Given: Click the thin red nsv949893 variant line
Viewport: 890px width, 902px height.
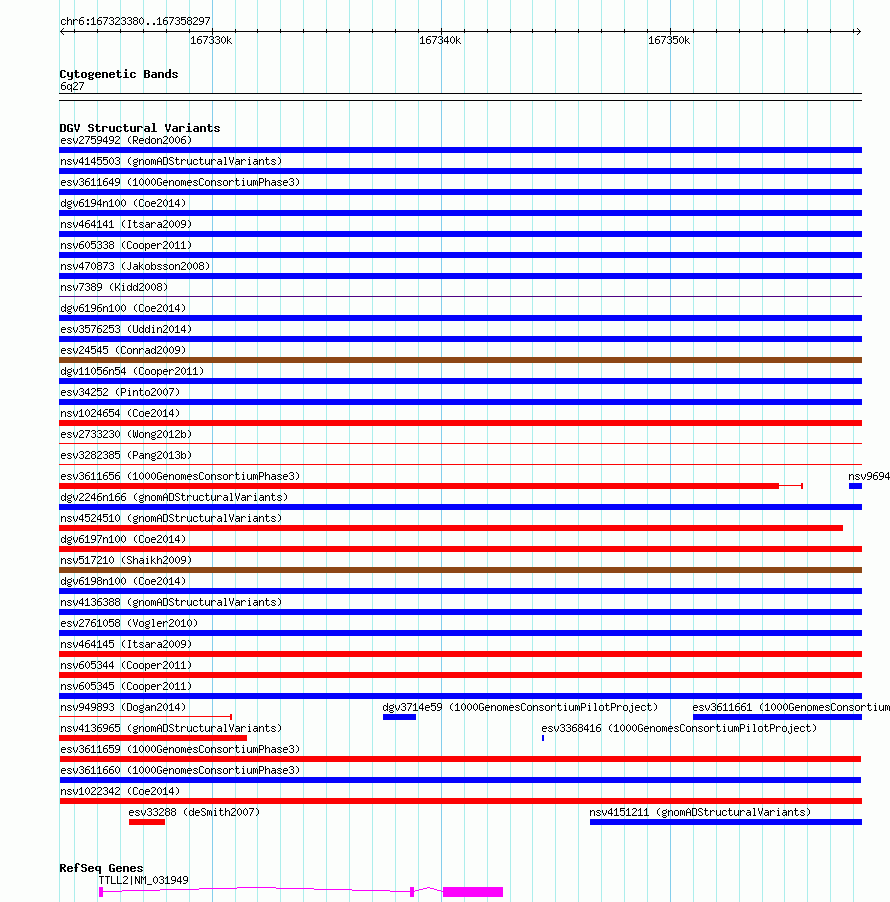Looking at the screenshot, I should coord(145,717).
